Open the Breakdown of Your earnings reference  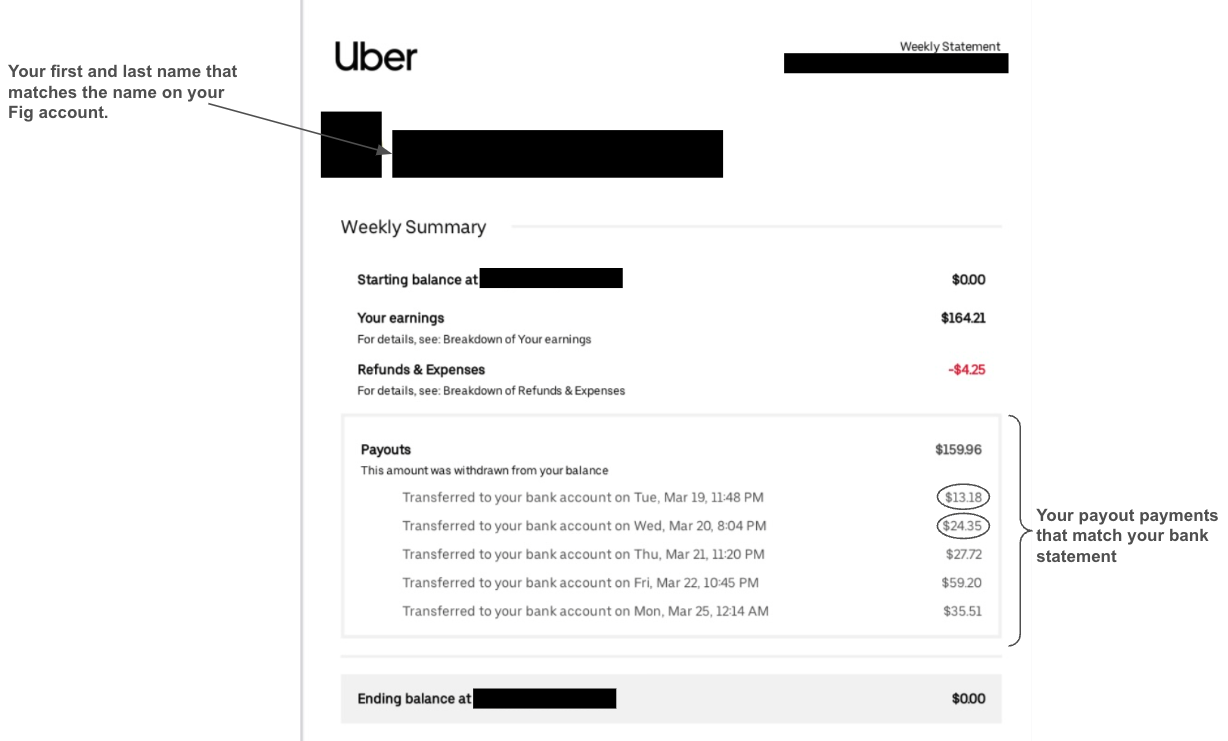tap(517, 339)
